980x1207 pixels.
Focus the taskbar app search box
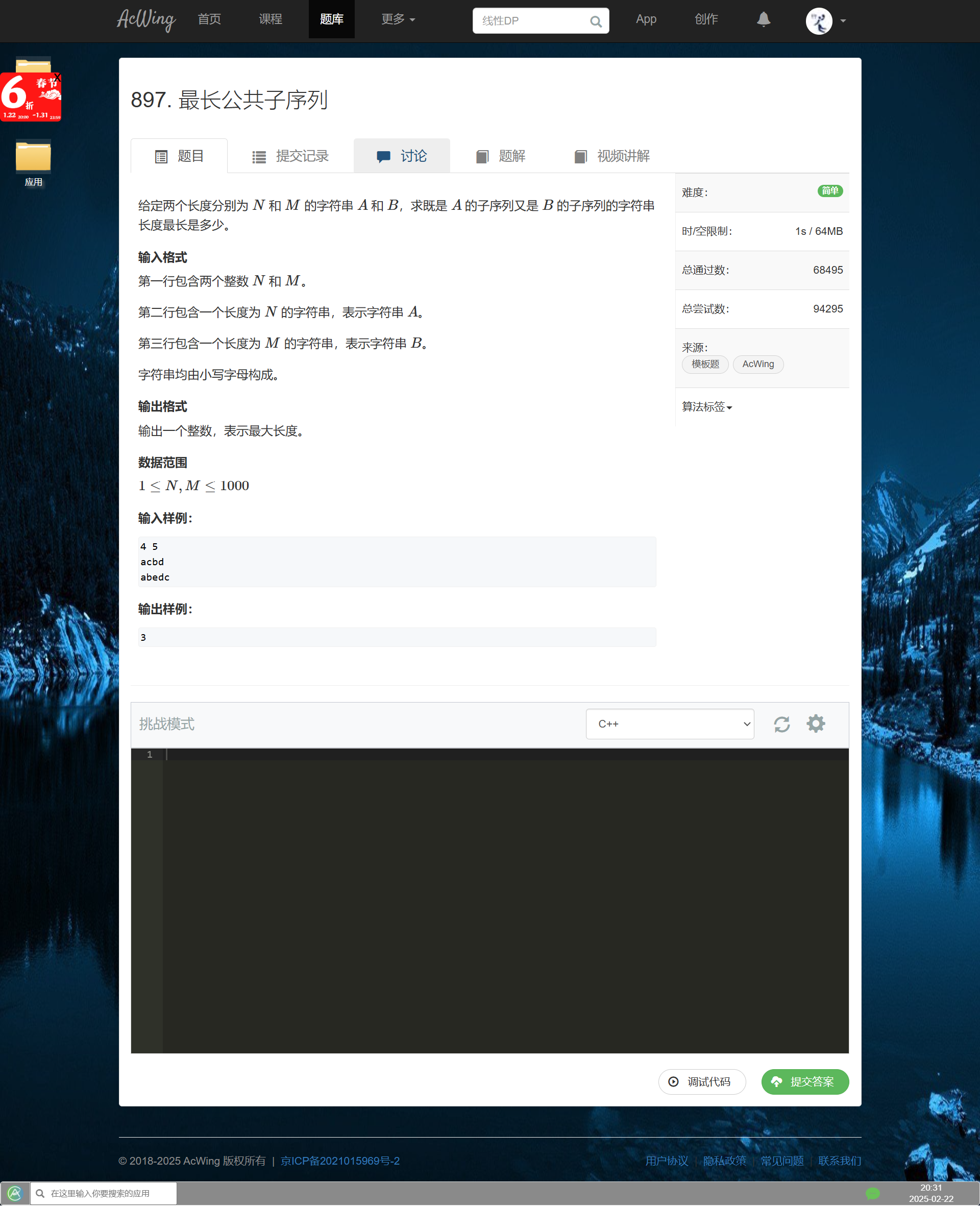pyautogui.click(x=103, y=1193)
